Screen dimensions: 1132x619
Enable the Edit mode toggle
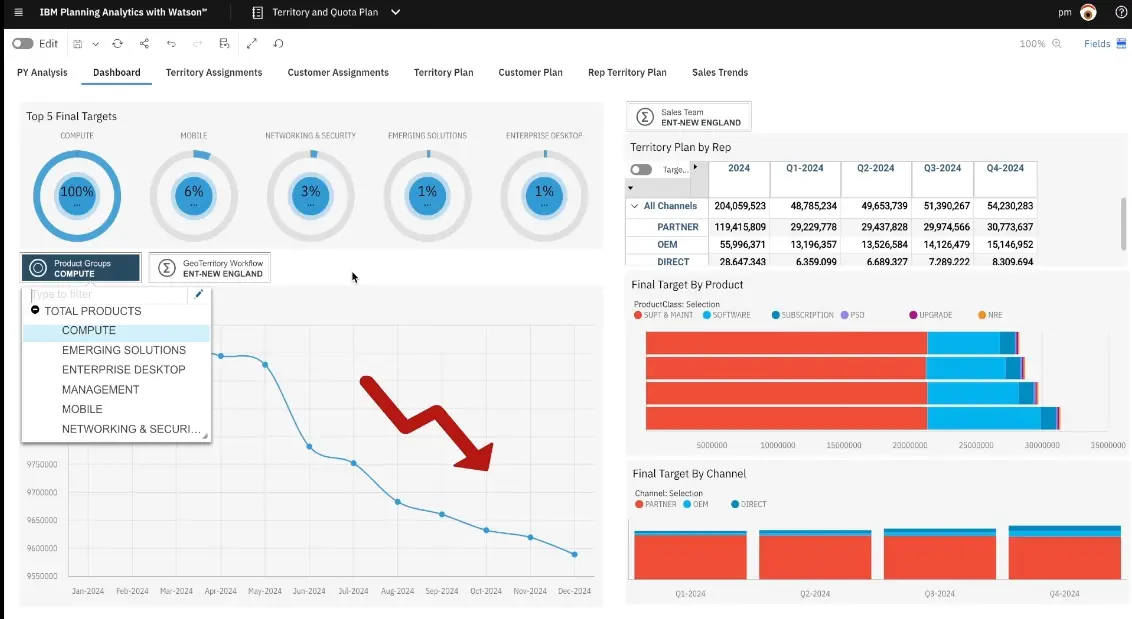tap(24, 43)
